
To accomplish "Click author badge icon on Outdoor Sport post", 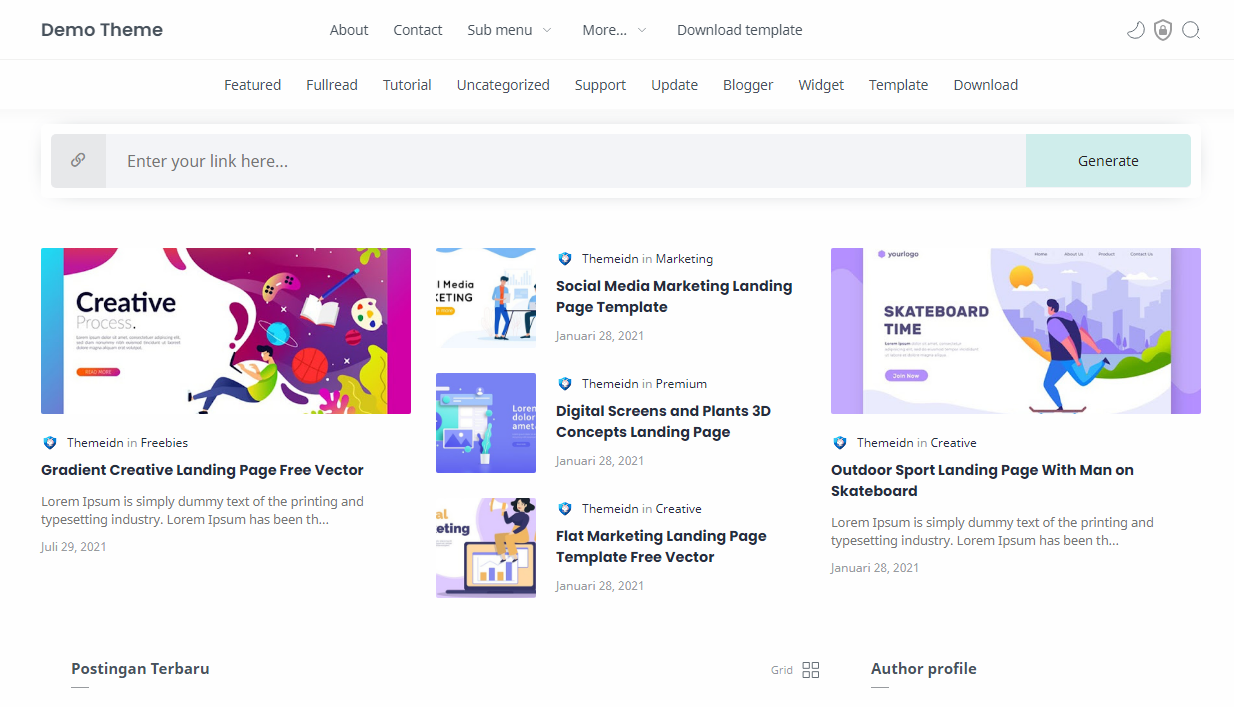I will (840, 442).
